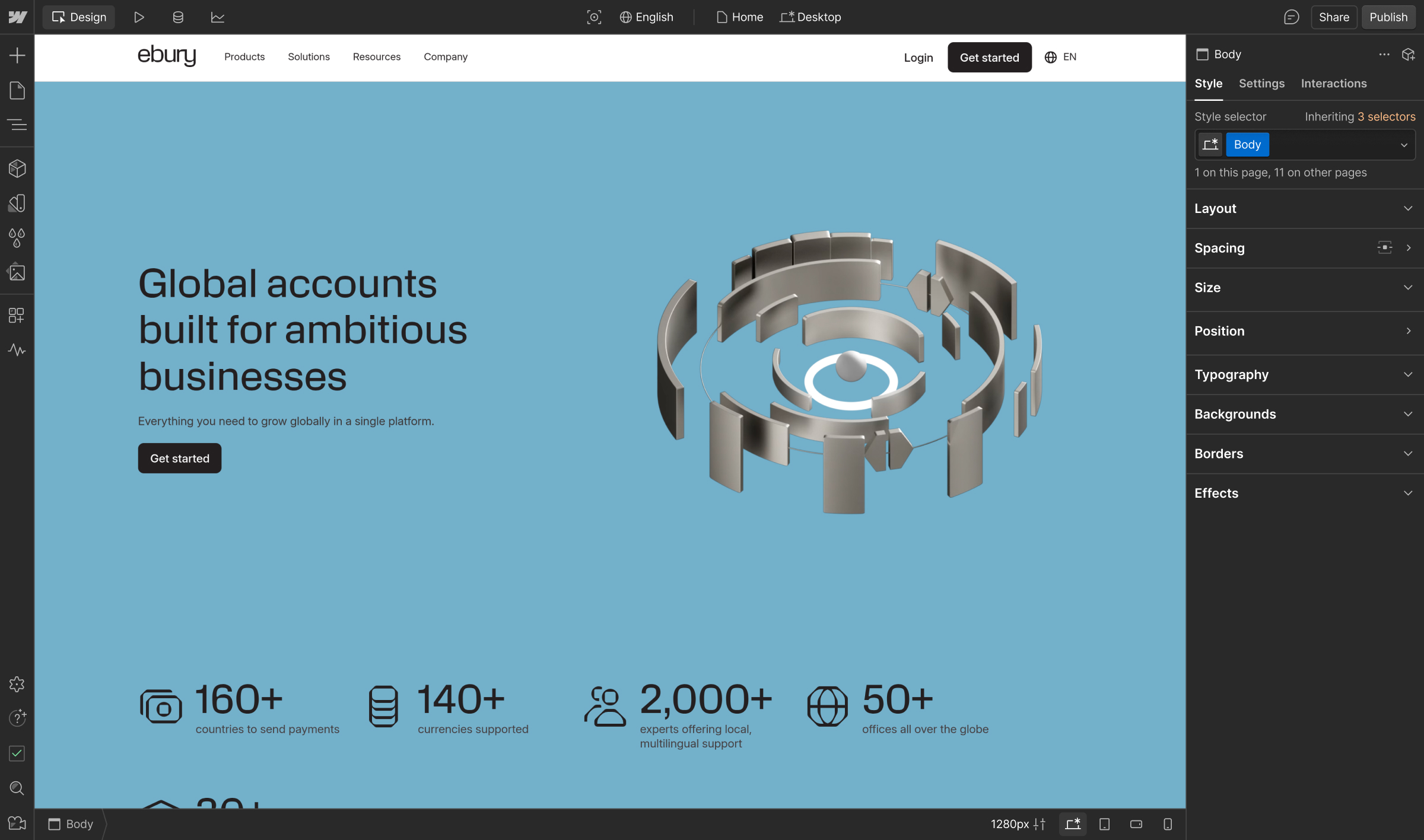Open the Components cube panel

(x=17, y=168)
